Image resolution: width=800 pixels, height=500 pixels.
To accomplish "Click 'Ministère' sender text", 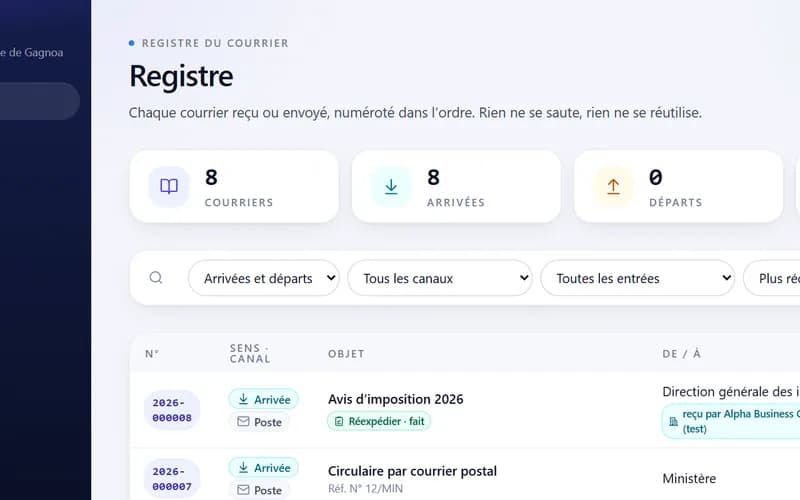I will pyautogui.click(x=689, y=479).
